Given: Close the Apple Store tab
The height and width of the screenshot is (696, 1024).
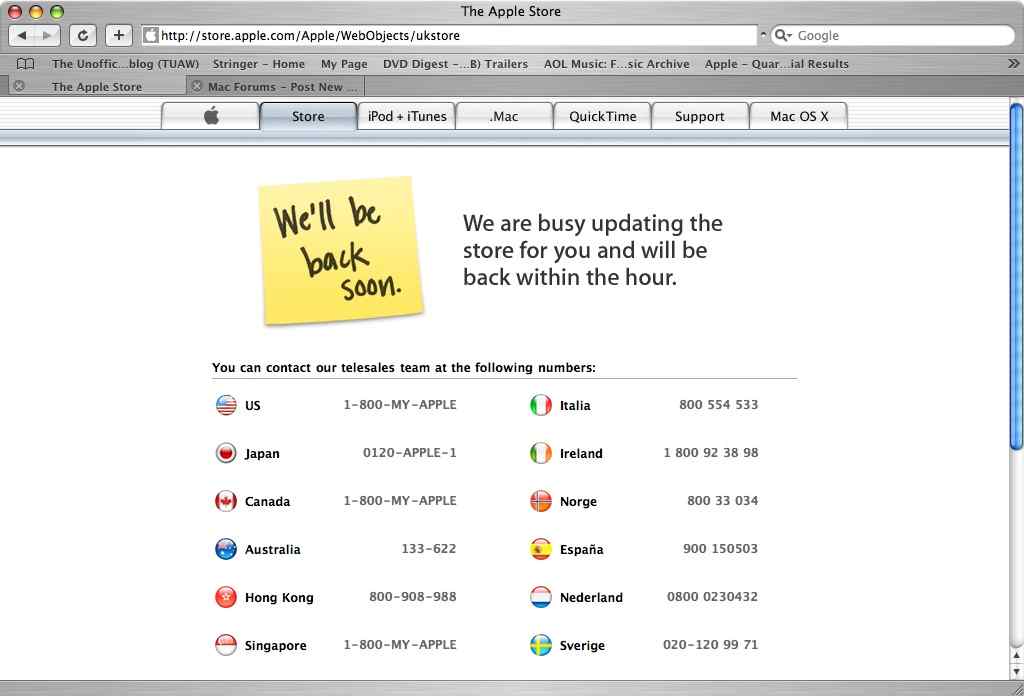Looking at the screenshot, I should click(19, 86).
